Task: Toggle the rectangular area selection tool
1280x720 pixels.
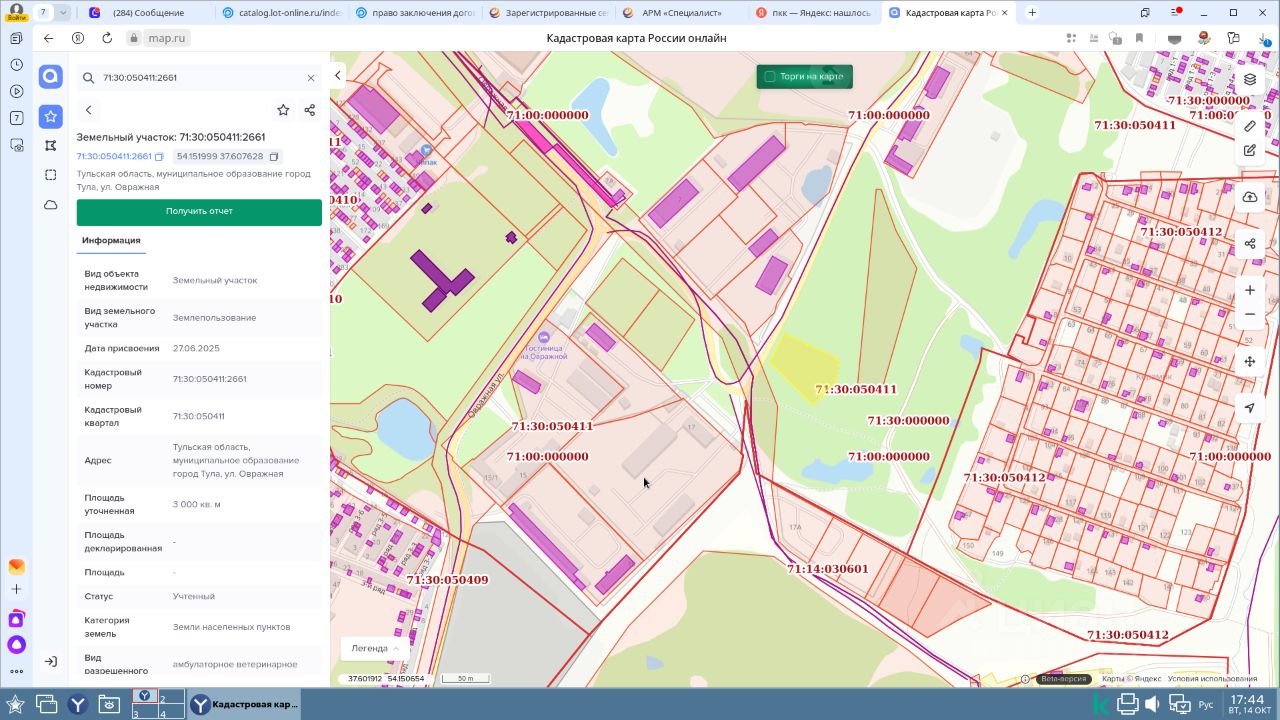Action: tap(51, 175)
